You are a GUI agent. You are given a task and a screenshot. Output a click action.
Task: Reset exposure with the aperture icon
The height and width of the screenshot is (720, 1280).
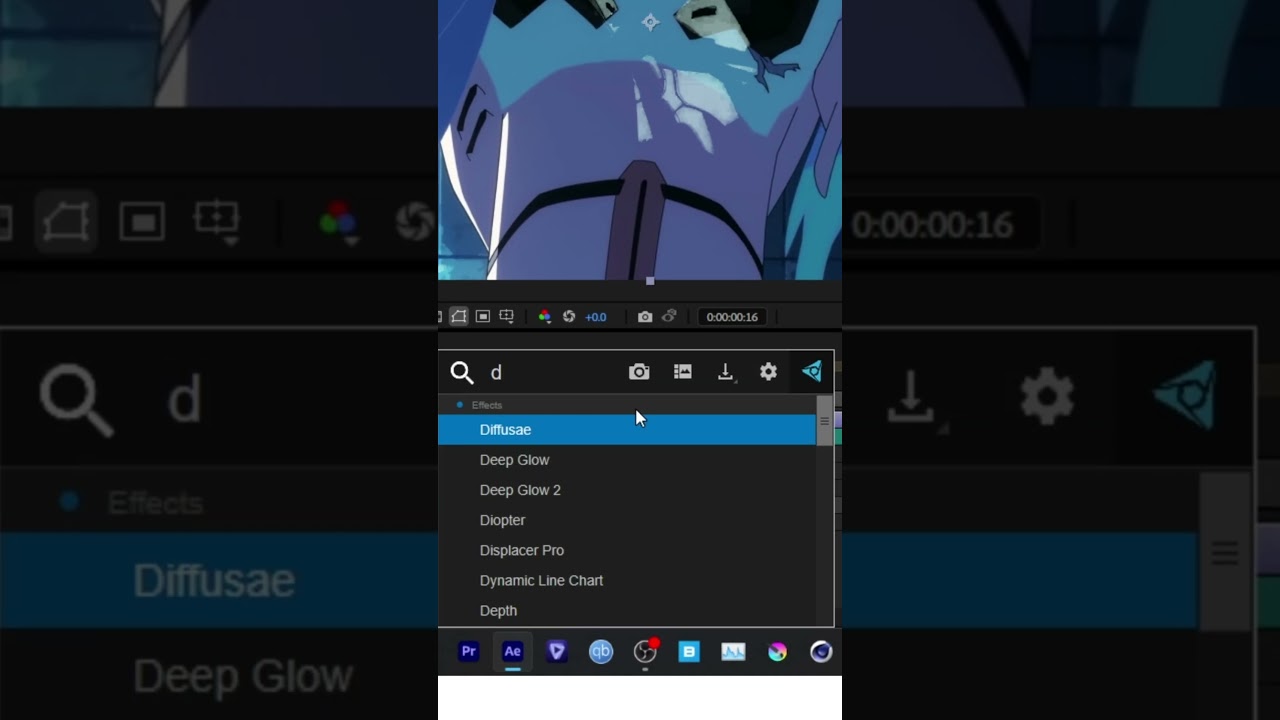(x=569, y=317)
